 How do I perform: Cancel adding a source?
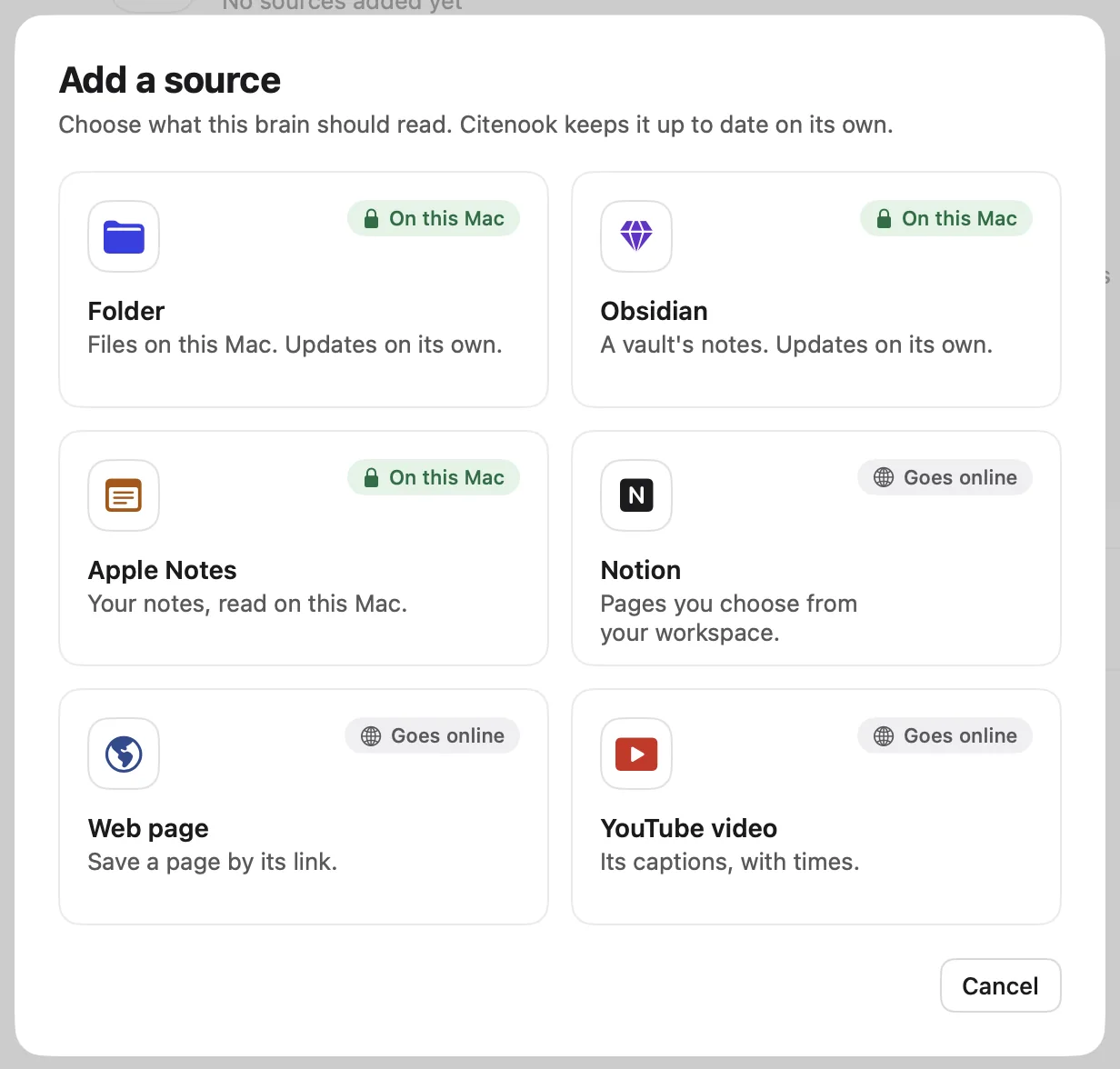[x=1000, y=985]
